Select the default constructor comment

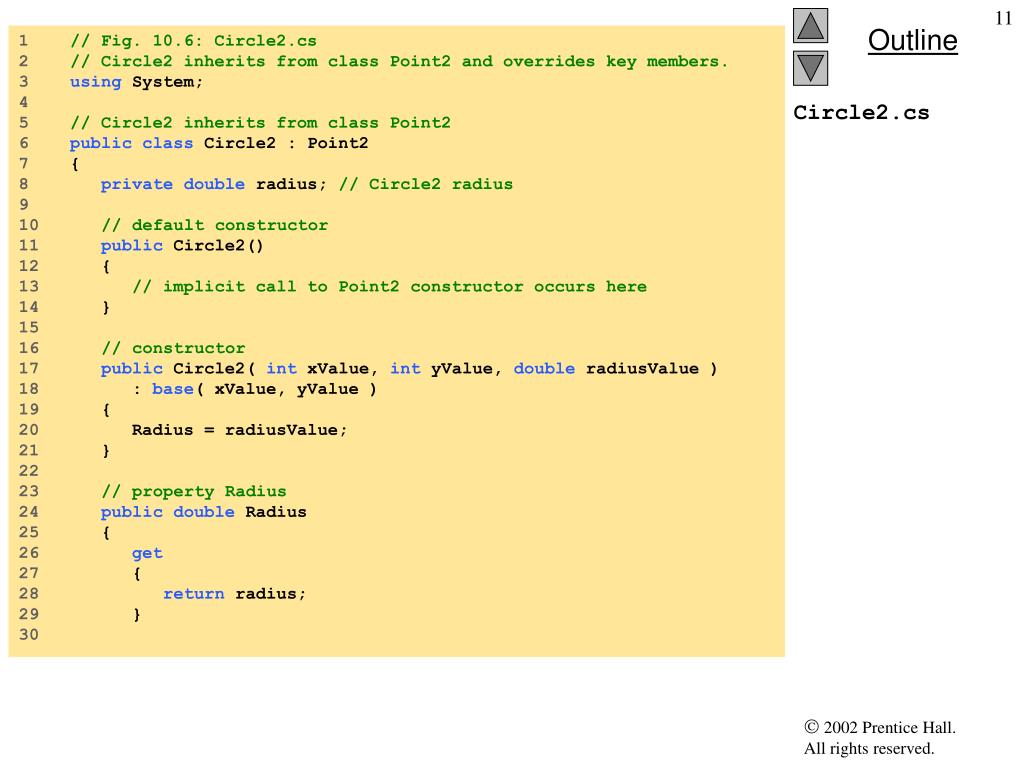pos(215,225)
